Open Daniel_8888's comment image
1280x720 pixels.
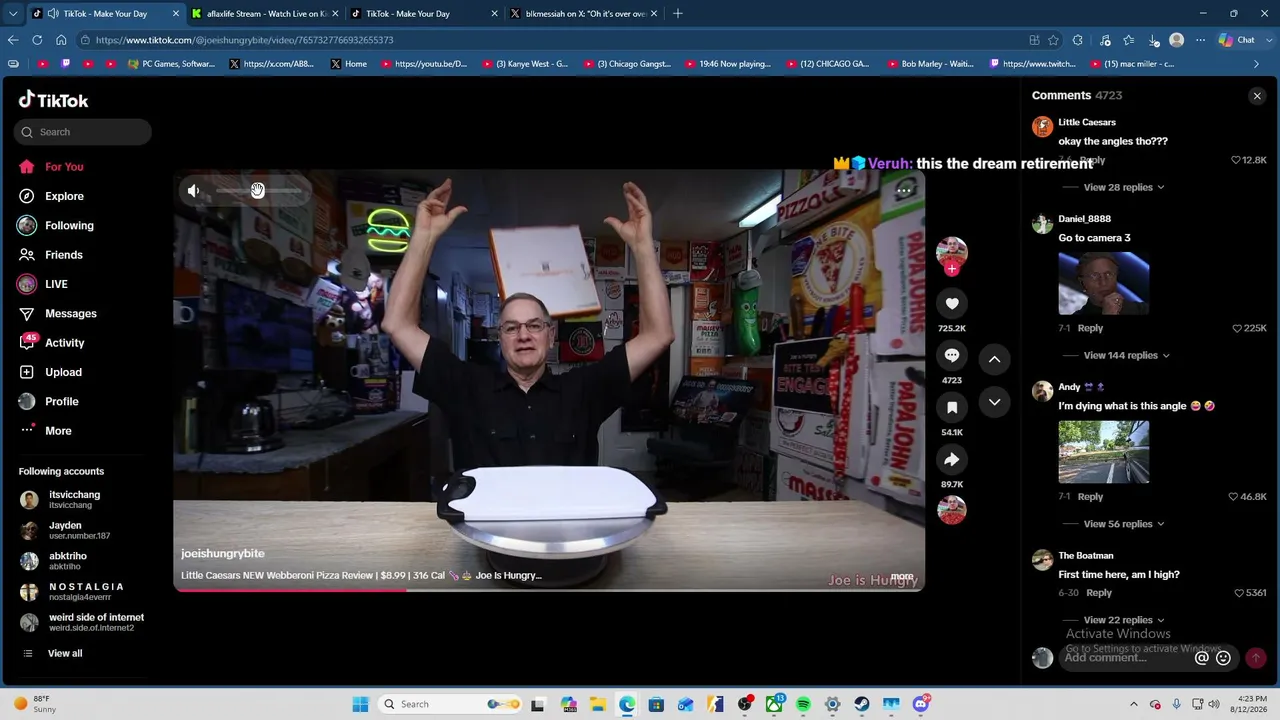(1103, 283)
